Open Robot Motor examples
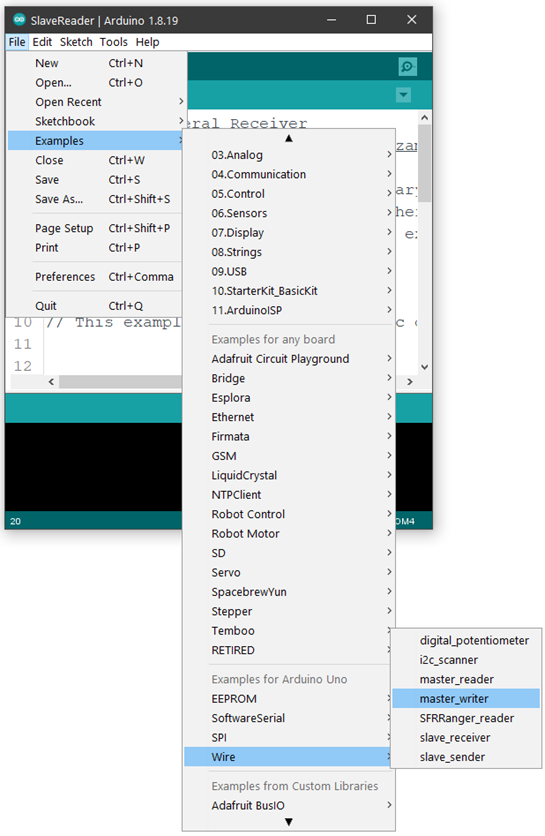This screenshot has width=545, height=836. coord(288,534)
